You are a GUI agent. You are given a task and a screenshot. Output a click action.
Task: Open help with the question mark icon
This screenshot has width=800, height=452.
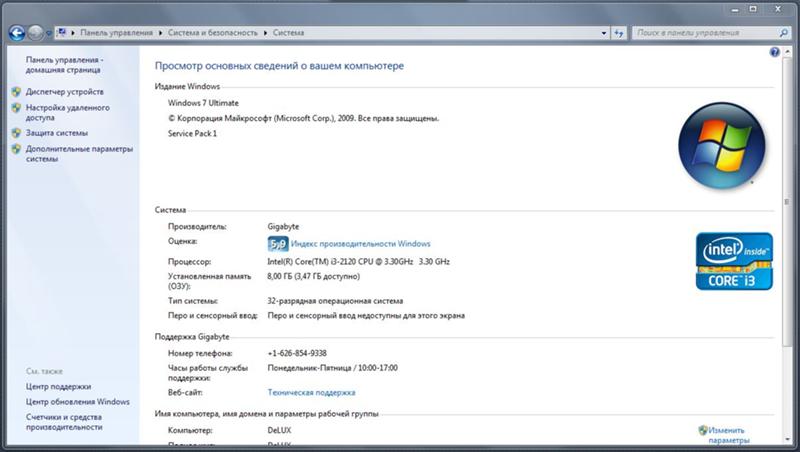[x=774, y=52]
